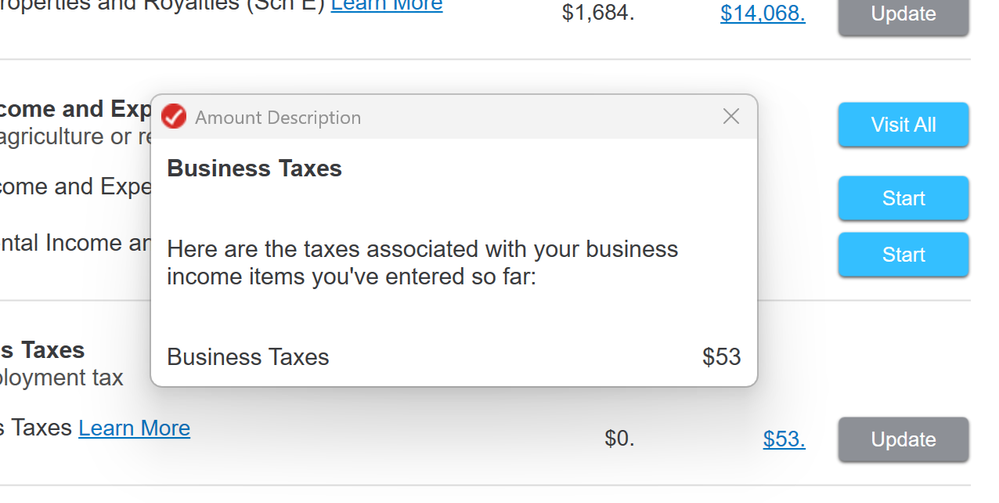Click the dialog's taxes description sentence
999x503 pixels.
[422, 262]
